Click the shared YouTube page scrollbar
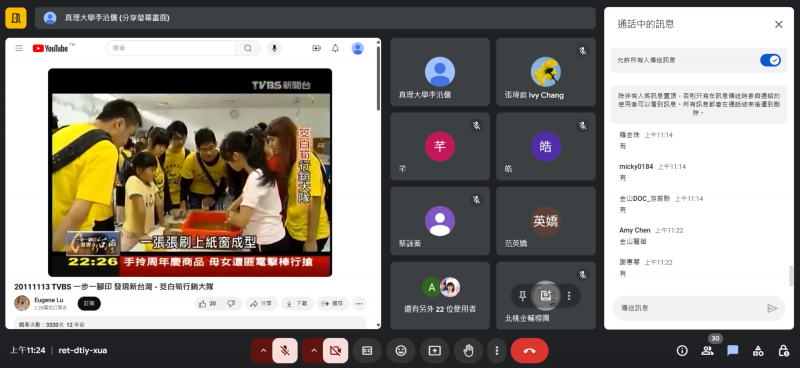The height and width of the screenshot is (368, 800). [378, 79]
